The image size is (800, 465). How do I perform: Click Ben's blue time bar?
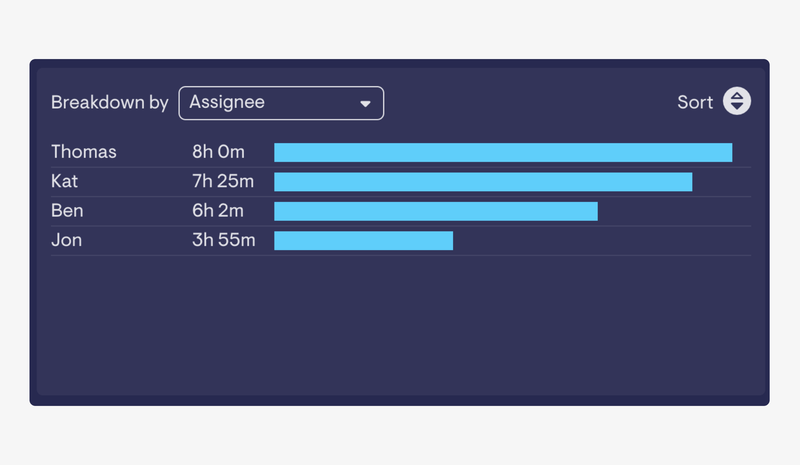tap(436, 211)
